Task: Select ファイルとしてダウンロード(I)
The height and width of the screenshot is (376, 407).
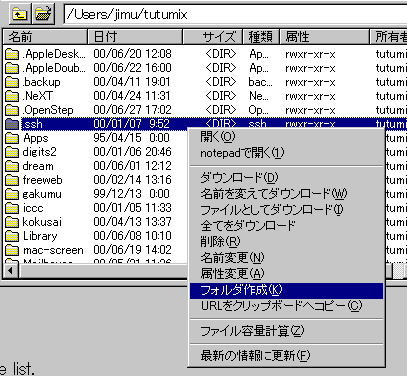Action: tap(286, 210)
